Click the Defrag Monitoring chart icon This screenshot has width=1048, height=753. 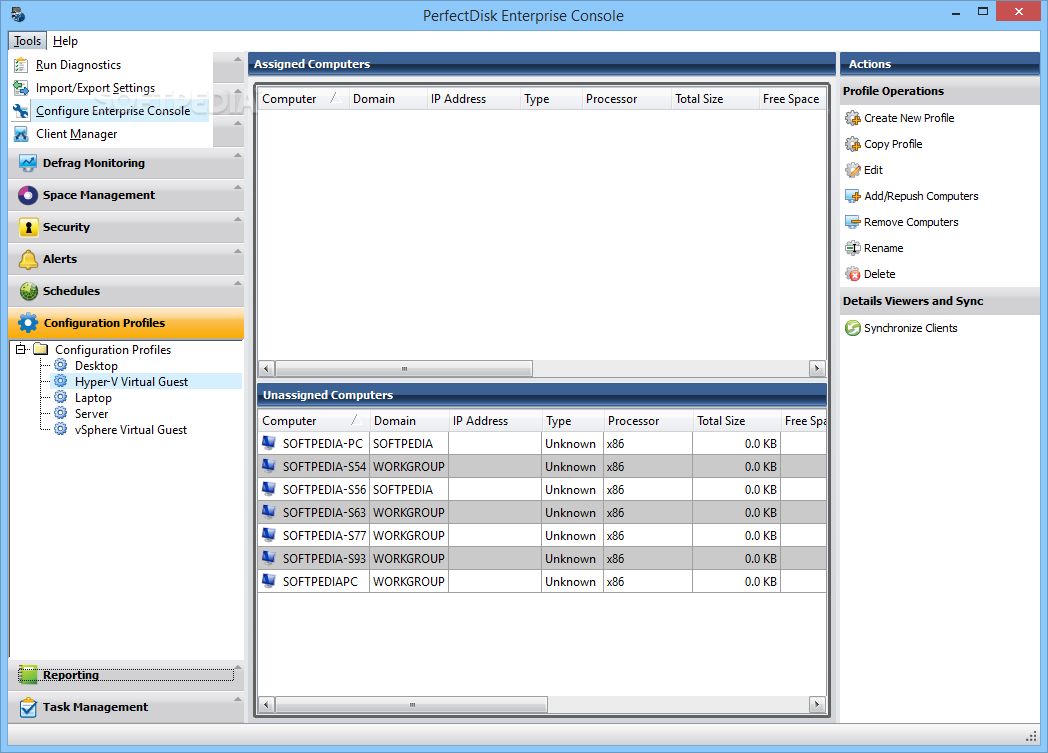click(28, 163)
